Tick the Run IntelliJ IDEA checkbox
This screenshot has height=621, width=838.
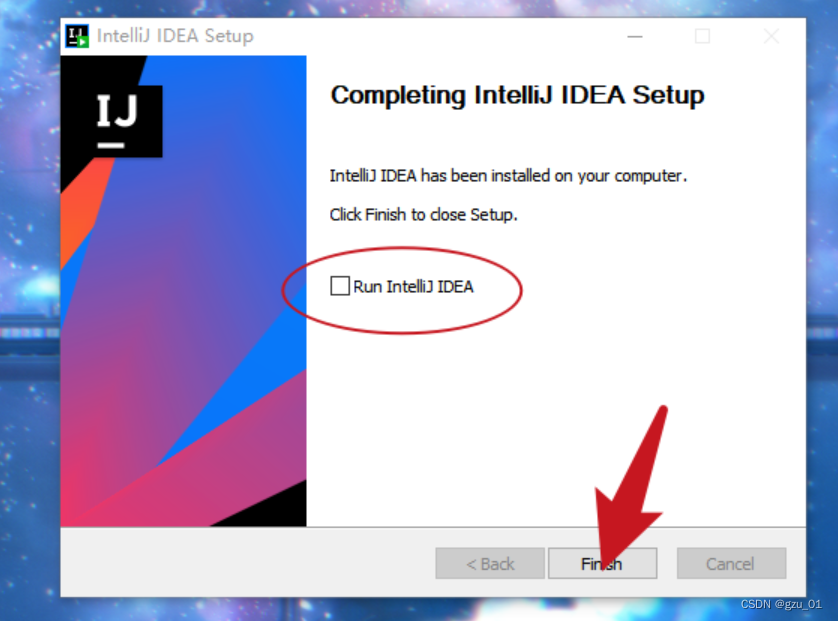[340, 286]
